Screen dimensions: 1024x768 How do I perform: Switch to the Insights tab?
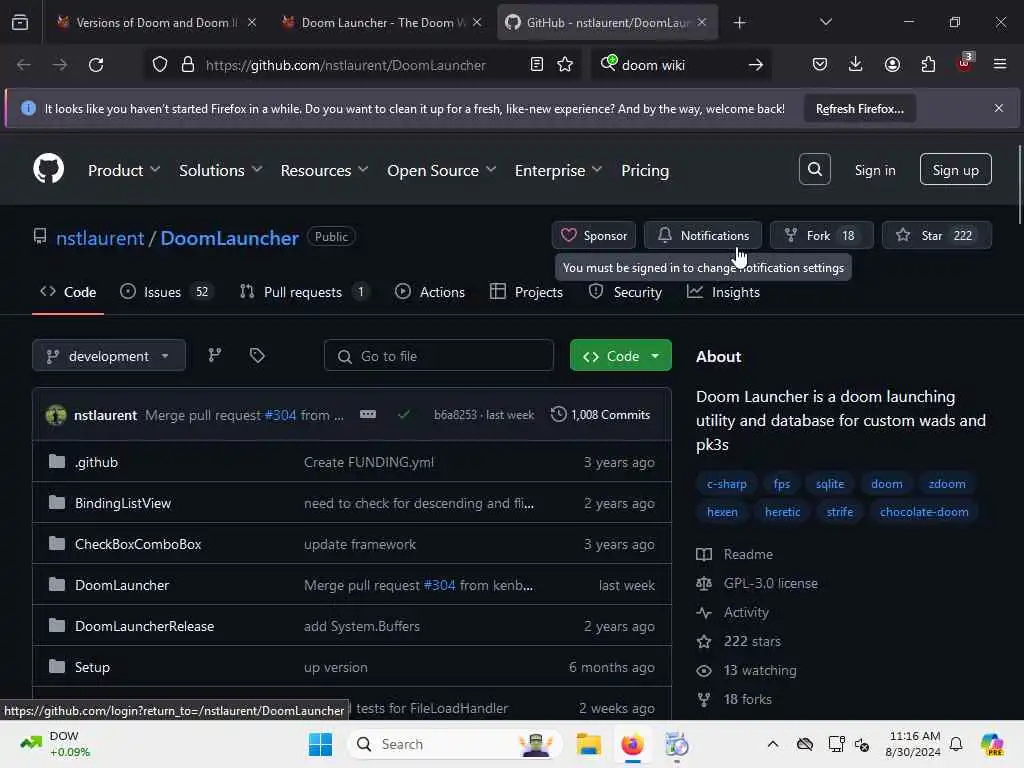pyautogui.click(x=723, y=292)
